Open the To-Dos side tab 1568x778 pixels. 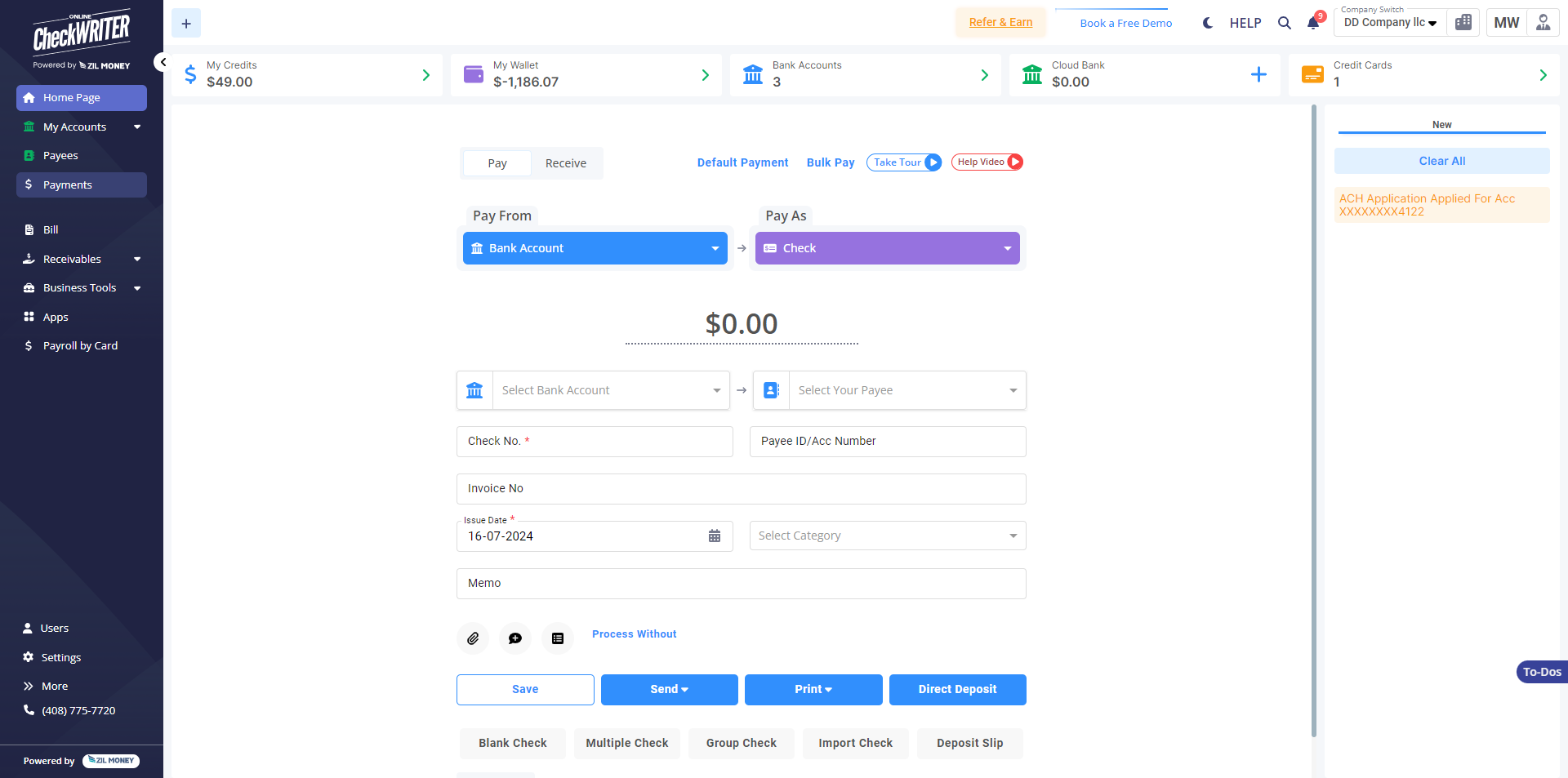[x=1542, y=672]
